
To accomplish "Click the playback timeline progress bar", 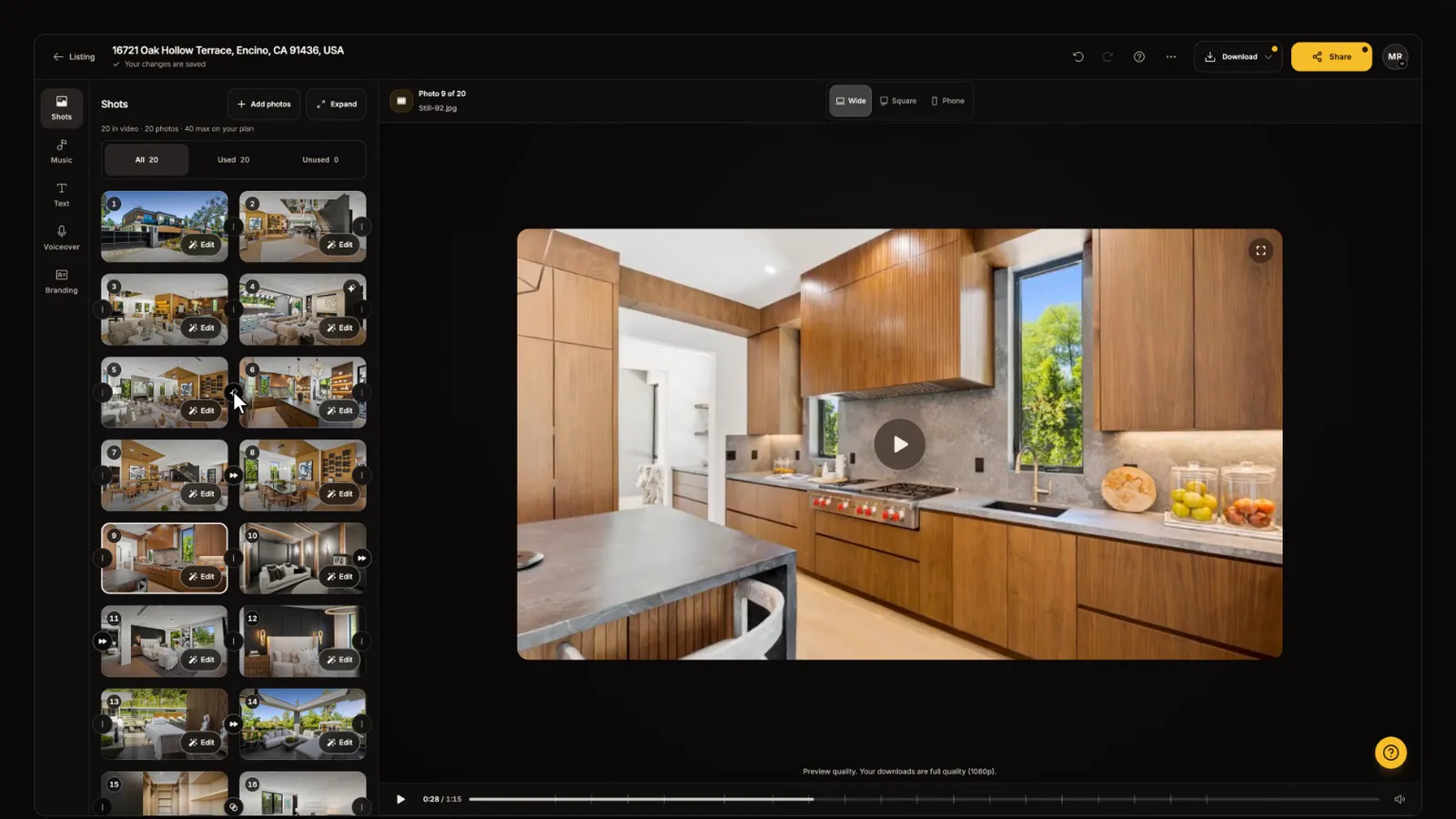I will (924, 799).
